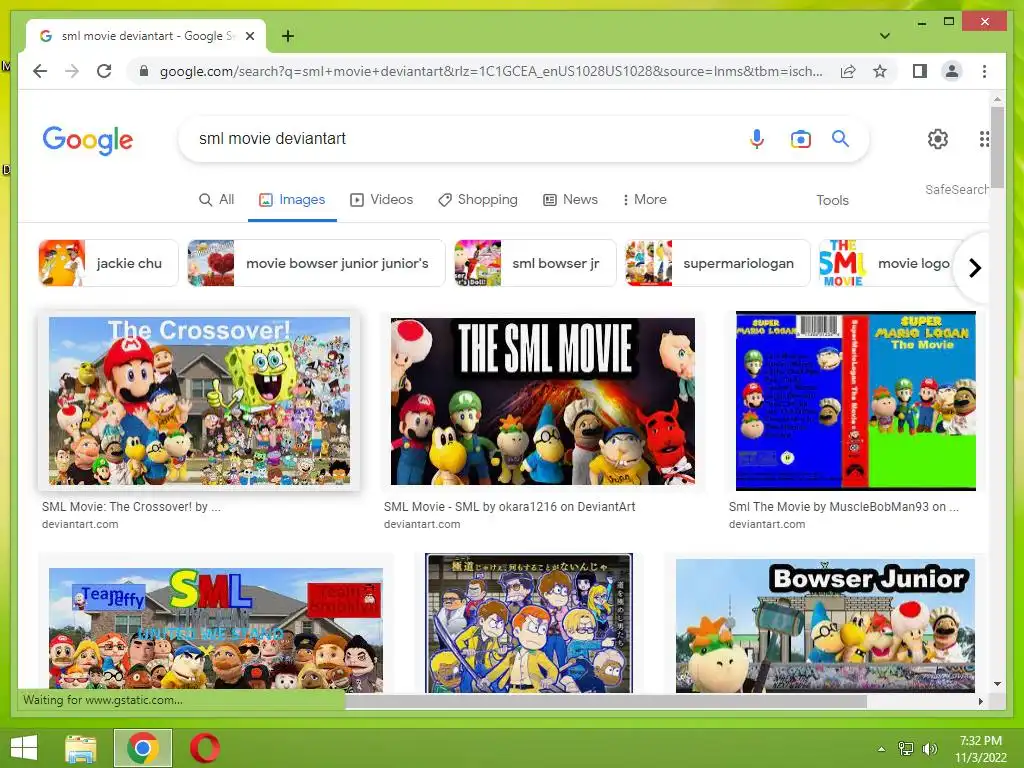
Task: Close the sml movie deviantart tab
Action: (249, 37)
